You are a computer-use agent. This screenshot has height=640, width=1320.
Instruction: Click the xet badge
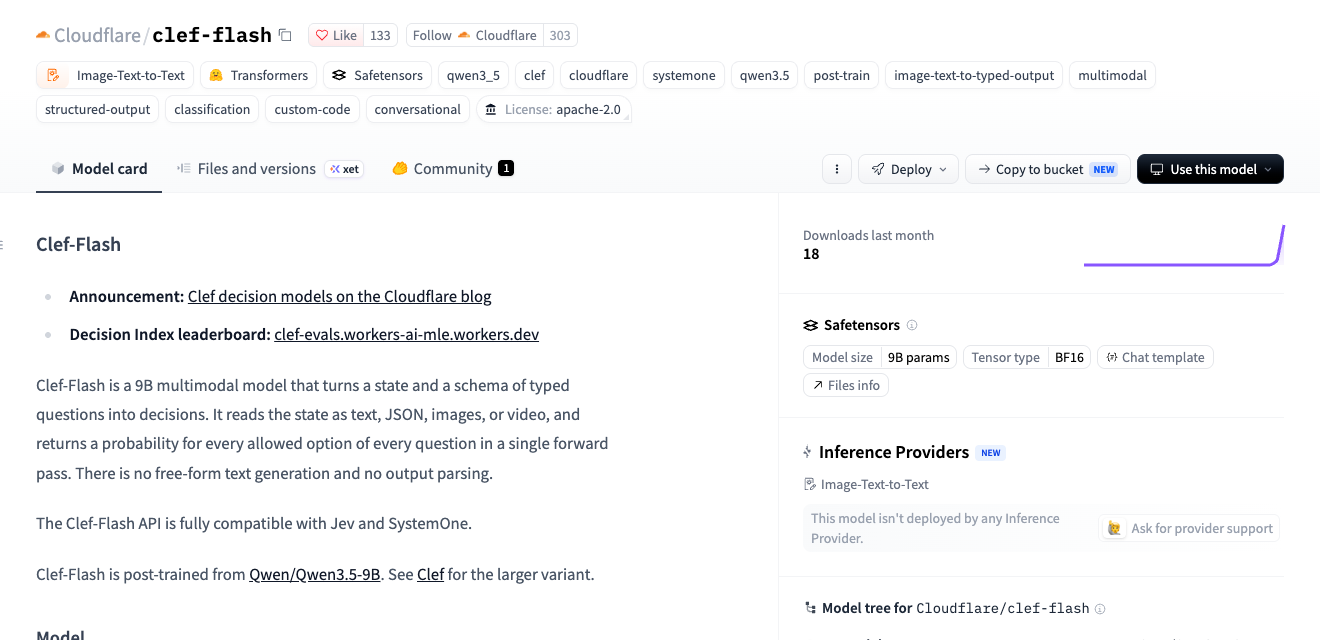[345, 169]
